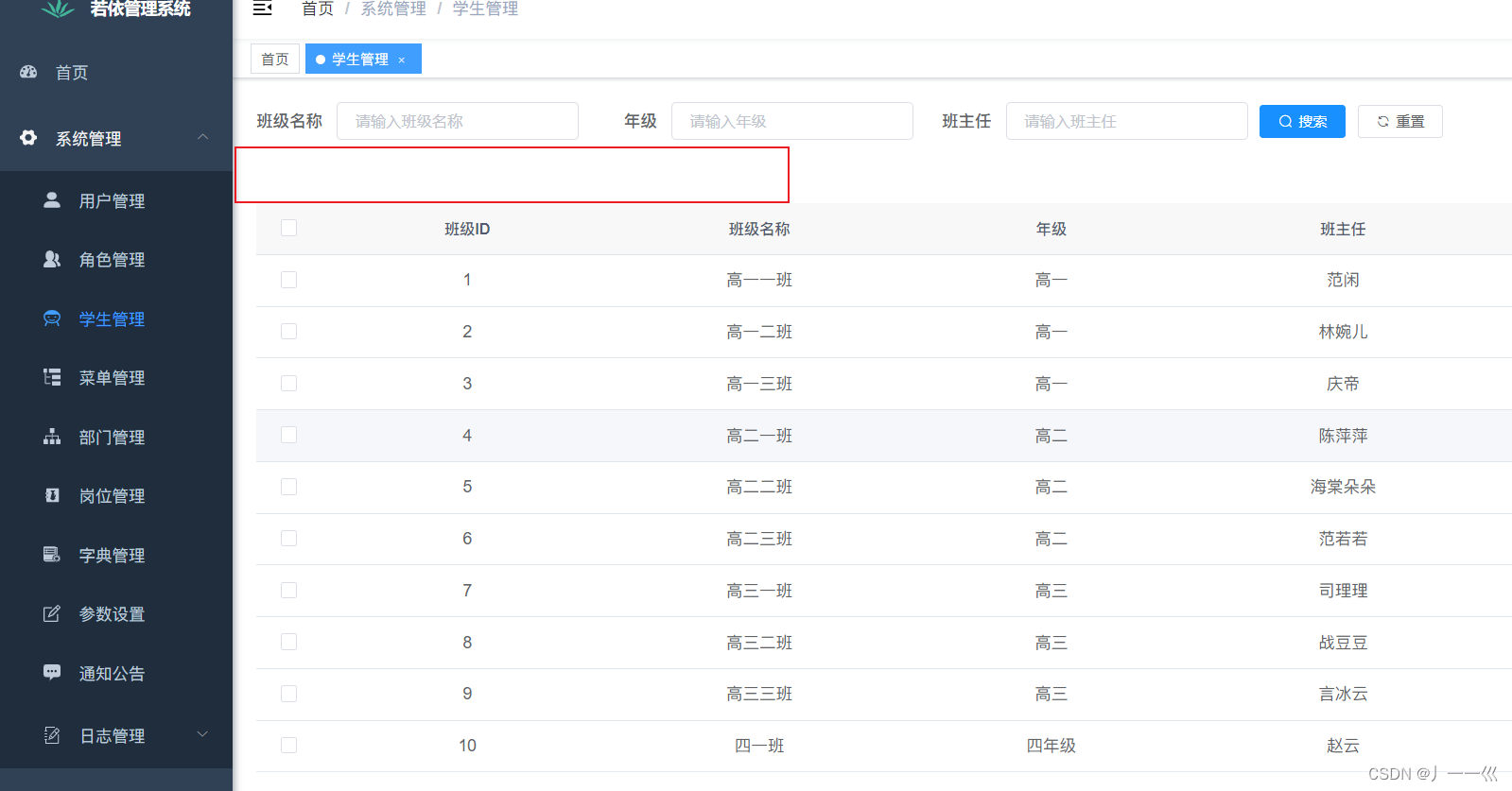Click the log icon for 日志管理
The height and width of the screenshot is (791, 1512).
[52, 735]
